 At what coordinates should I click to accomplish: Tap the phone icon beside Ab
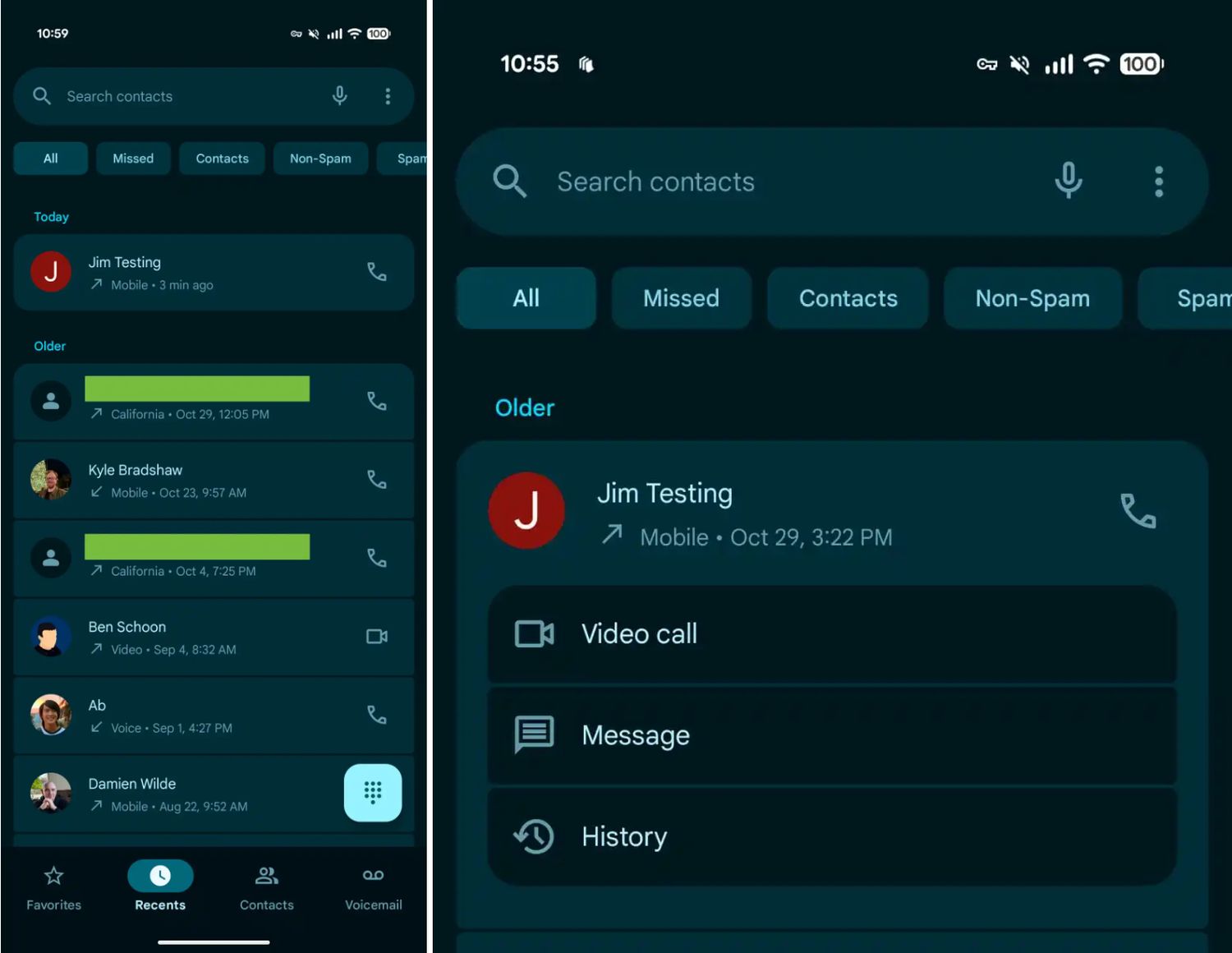tap(376, 715)
